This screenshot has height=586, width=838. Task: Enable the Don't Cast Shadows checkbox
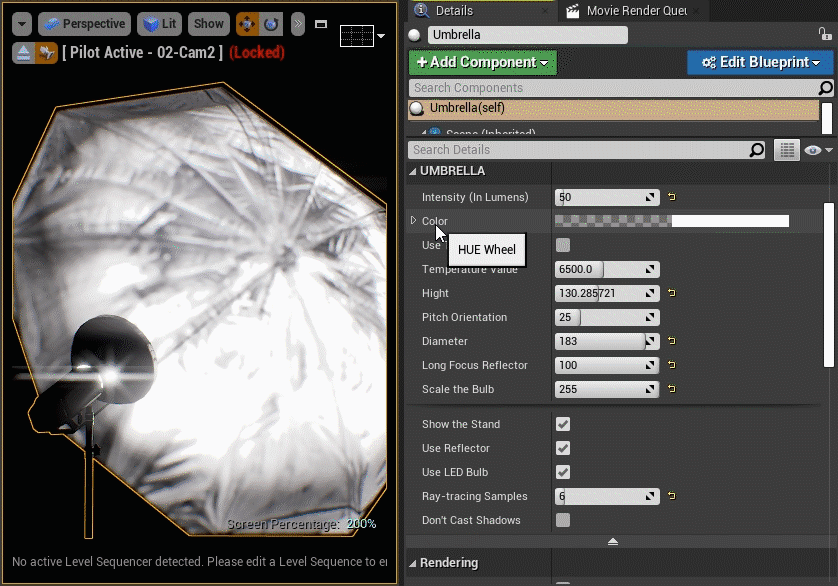pos(563,520)
